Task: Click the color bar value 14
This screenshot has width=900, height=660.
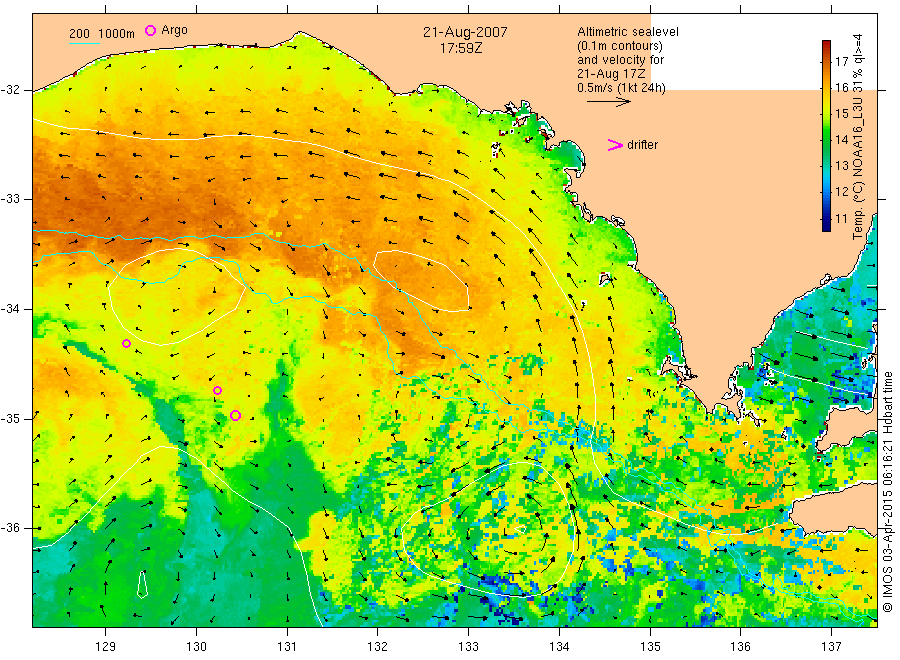Action: 841,139
